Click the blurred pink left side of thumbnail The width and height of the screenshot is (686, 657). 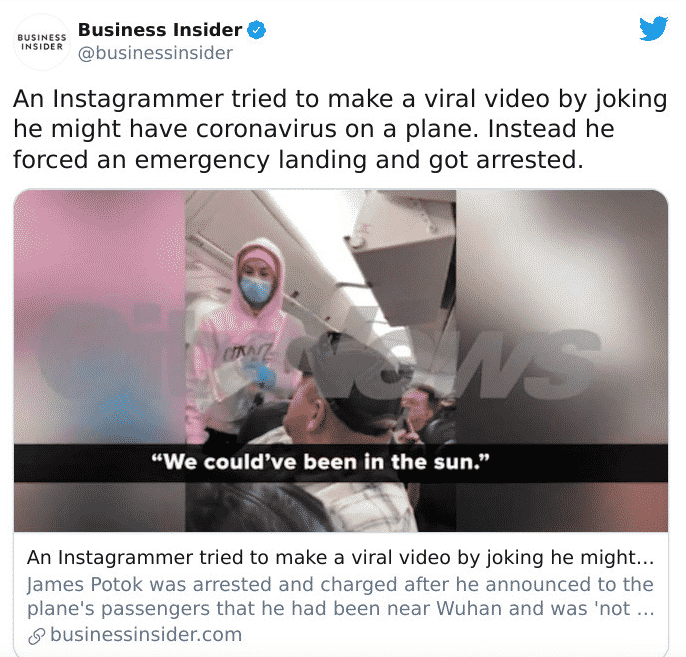click(99, 317)
